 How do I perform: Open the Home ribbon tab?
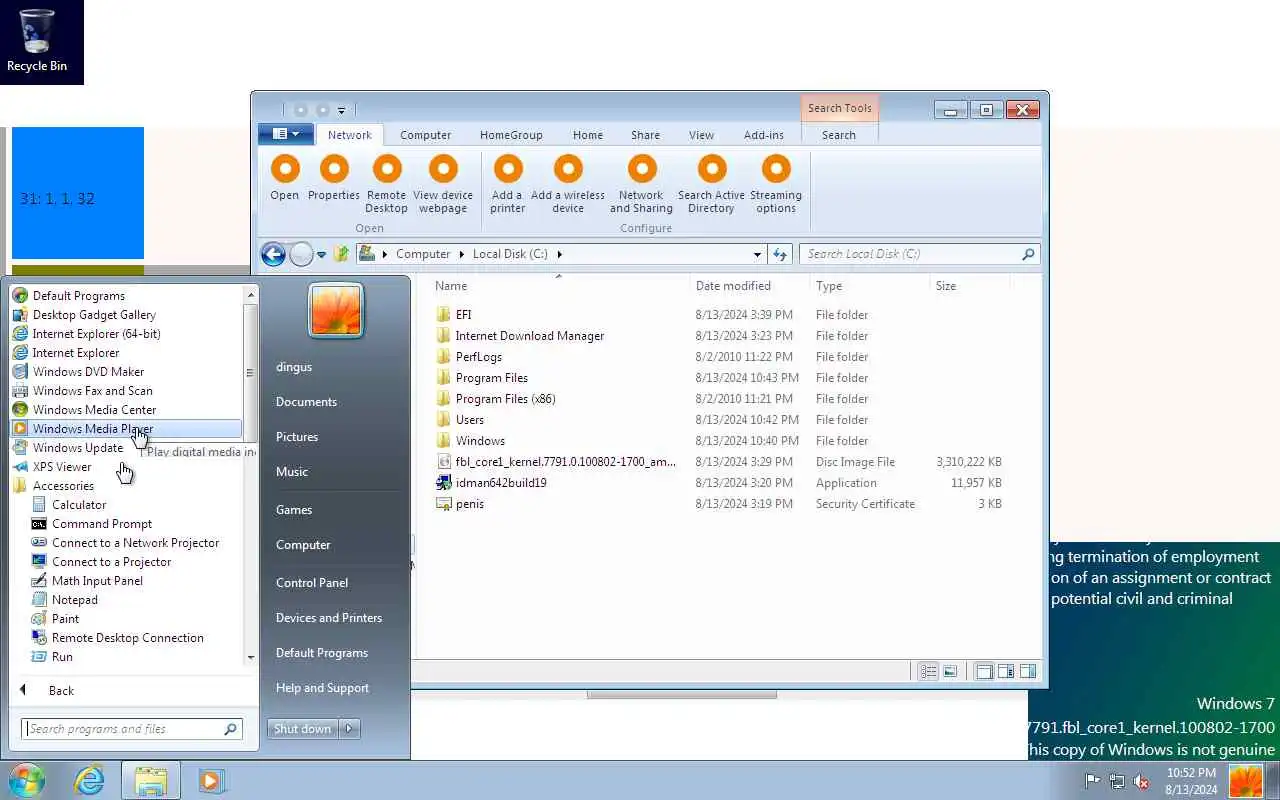[588, 135]
